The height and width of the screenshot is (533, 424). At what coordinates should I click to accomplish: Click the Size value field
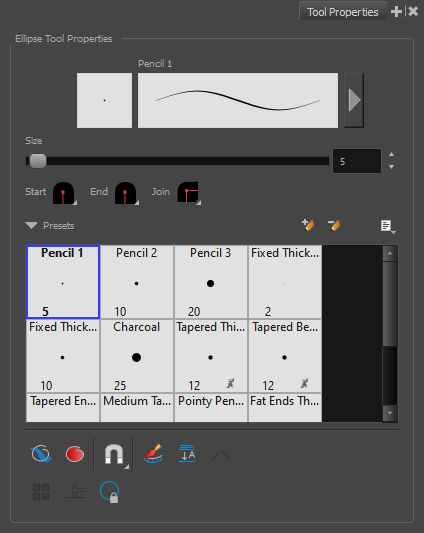(357, 161)
